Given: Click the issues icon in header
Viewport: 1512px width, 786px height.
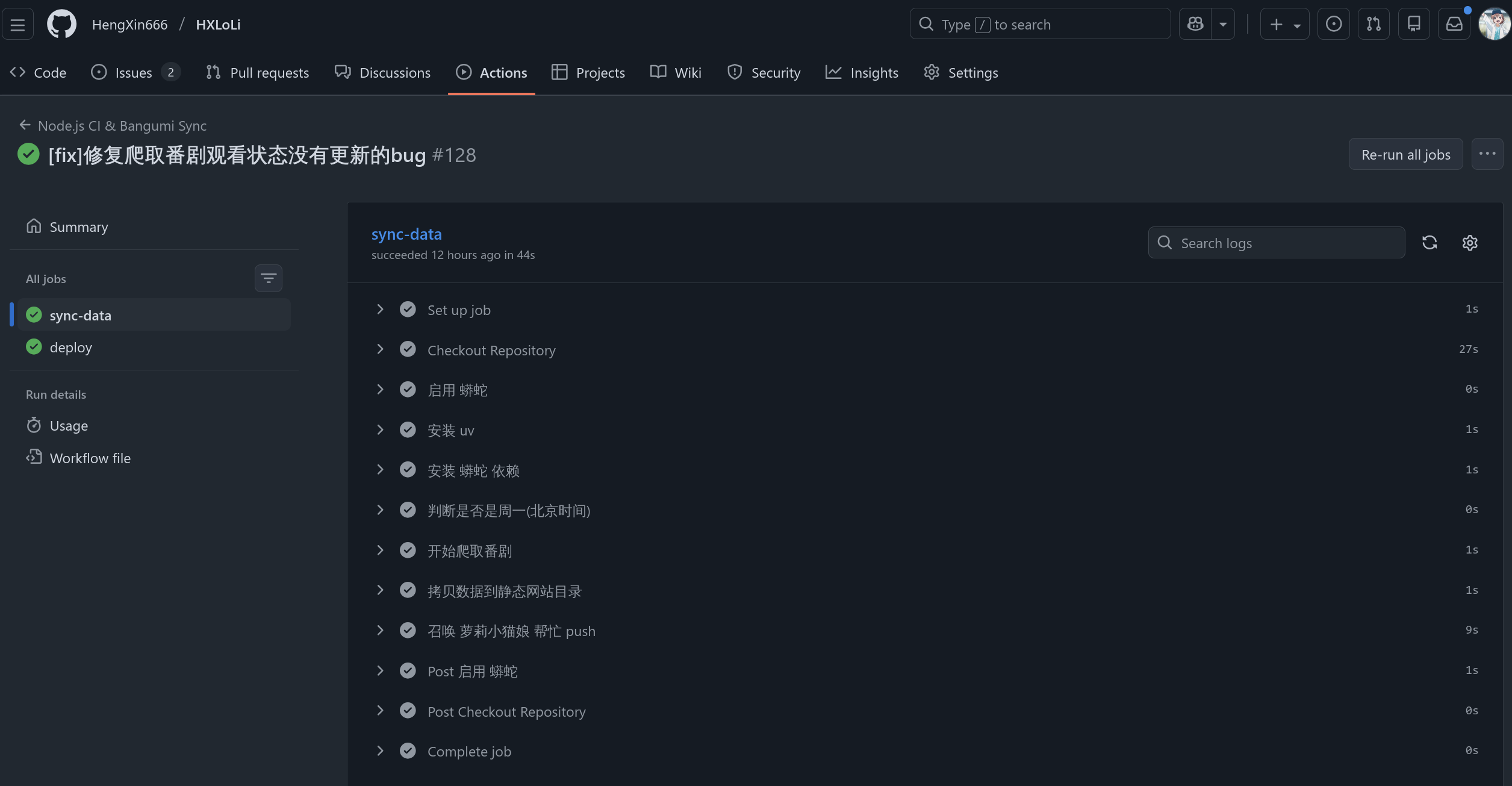Looking at the screenshot, I should click(1334, 24).
